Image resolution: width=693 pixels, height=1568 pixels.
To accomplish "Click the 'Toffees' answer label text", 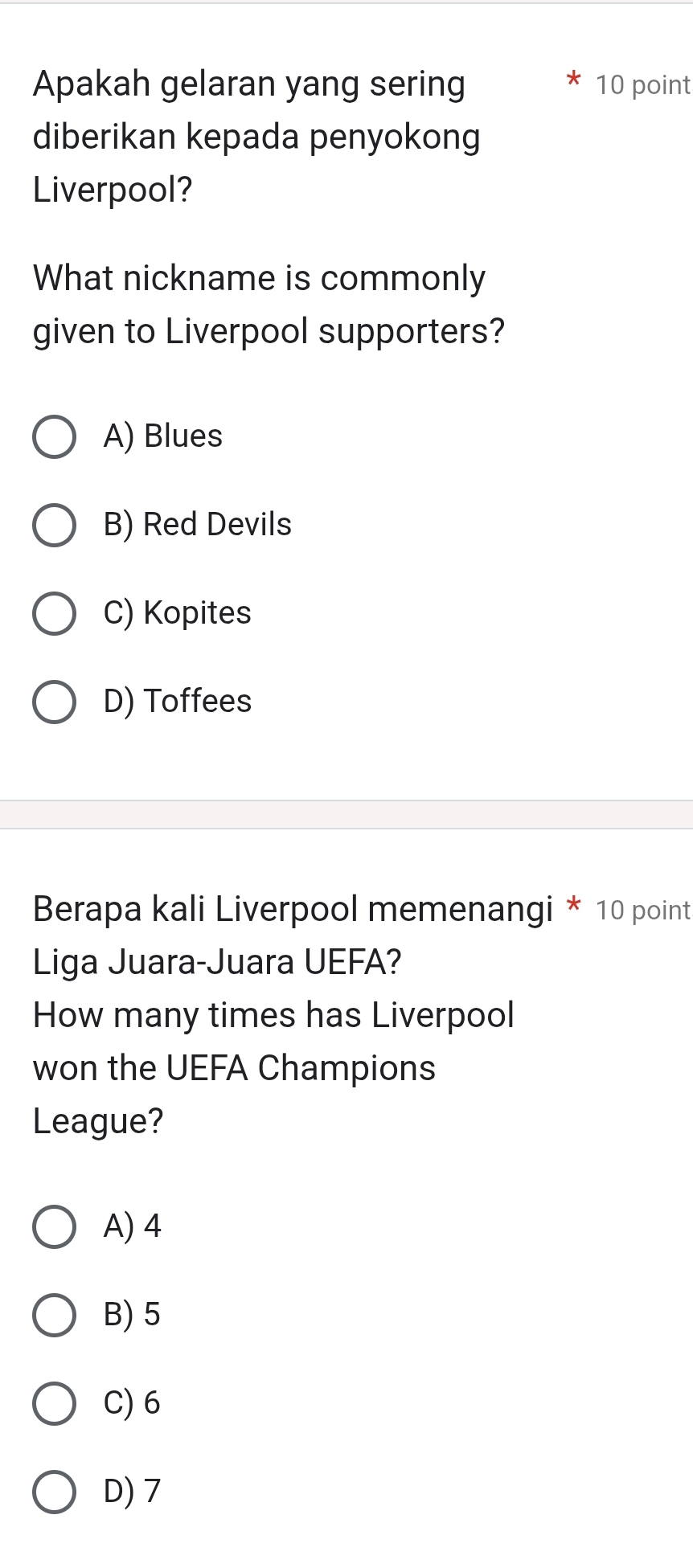I will pyautogui.click(x=197, y=702).
